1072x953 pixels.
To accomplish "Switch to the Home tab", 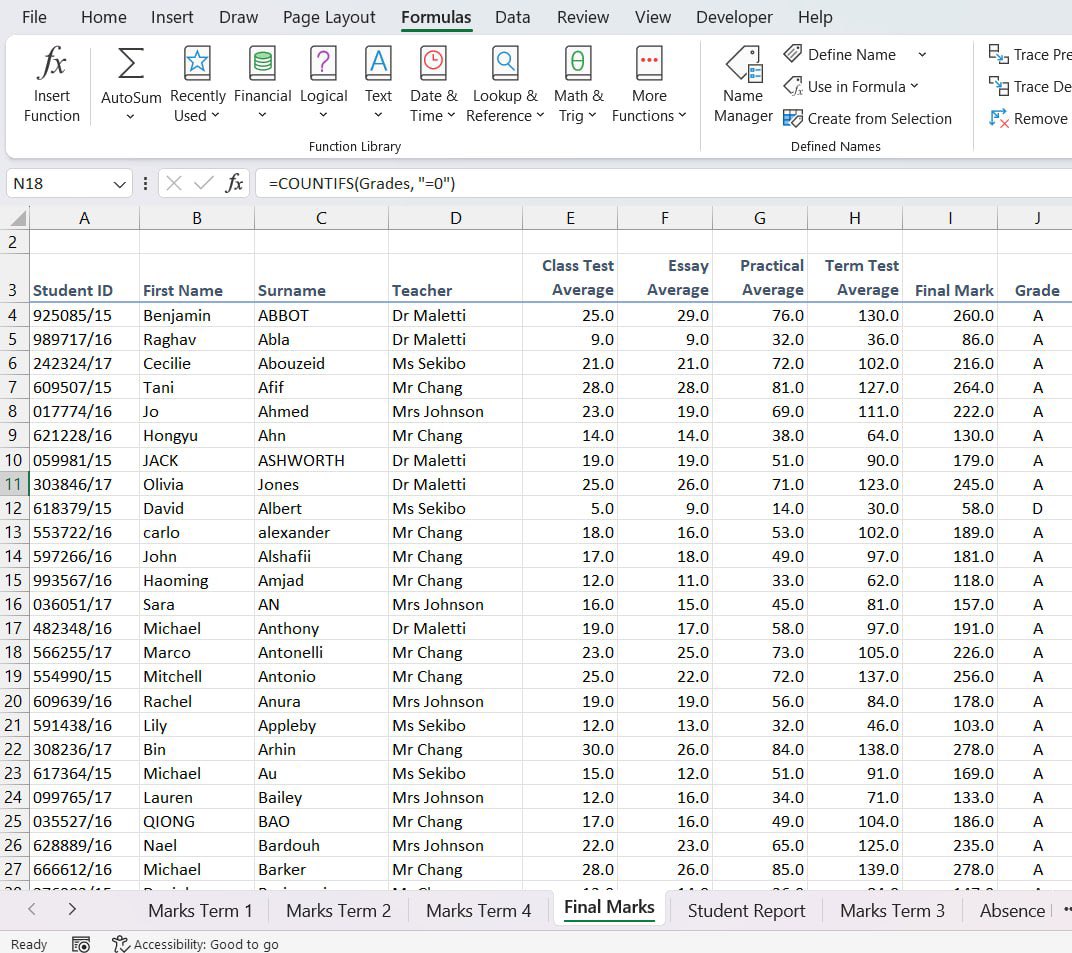I will click(103, 17).
